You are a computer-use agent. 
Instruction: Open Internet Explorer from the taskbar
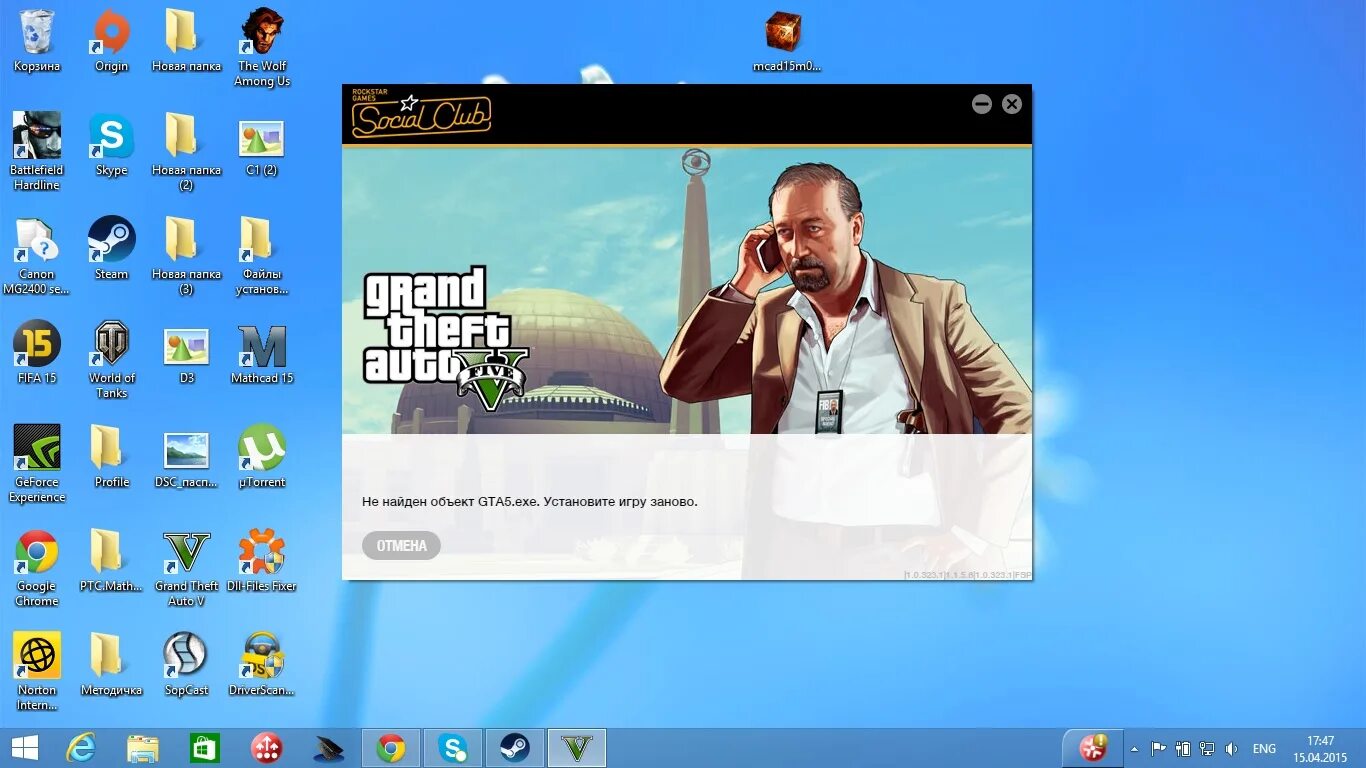pos(81,748)
